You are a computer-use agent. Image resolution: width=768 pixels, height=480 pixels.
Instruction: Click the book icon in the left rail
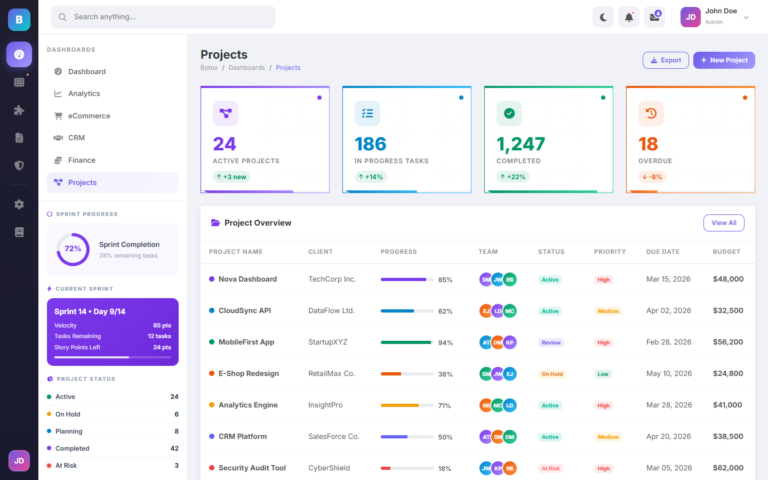point(19,232)
